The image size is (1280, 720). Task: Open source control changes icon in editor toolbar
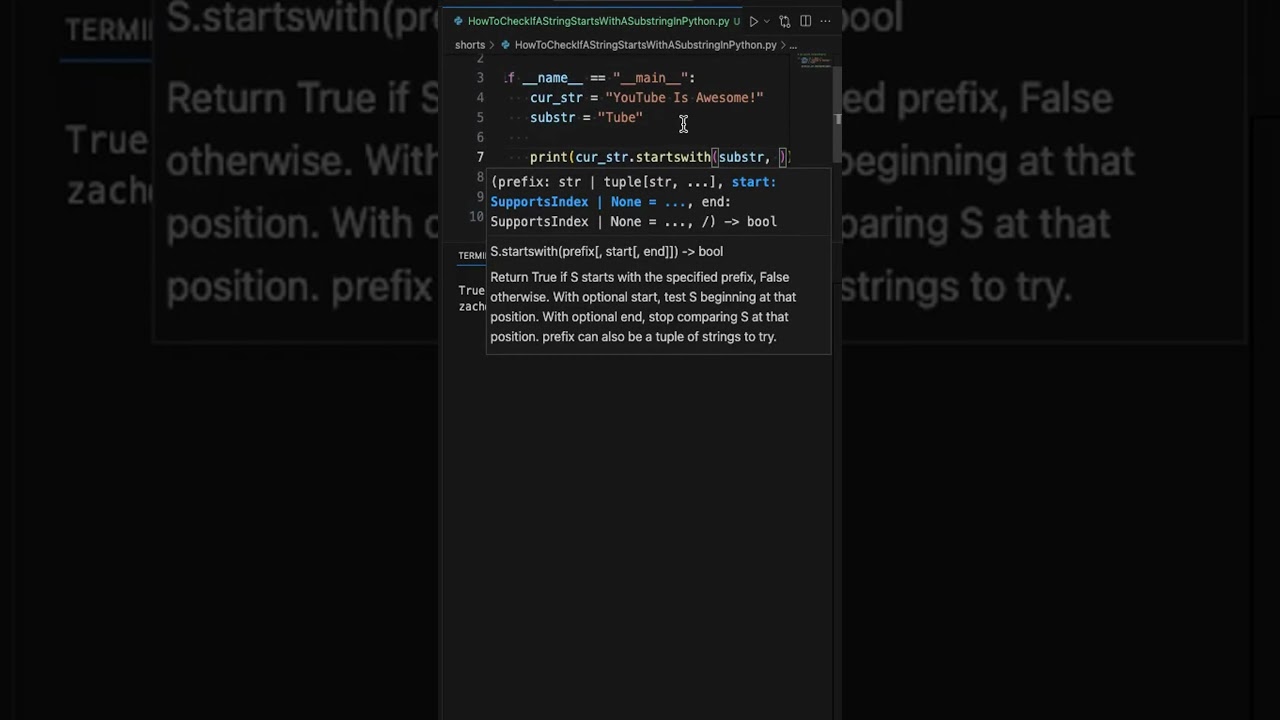tap(785, 21)
